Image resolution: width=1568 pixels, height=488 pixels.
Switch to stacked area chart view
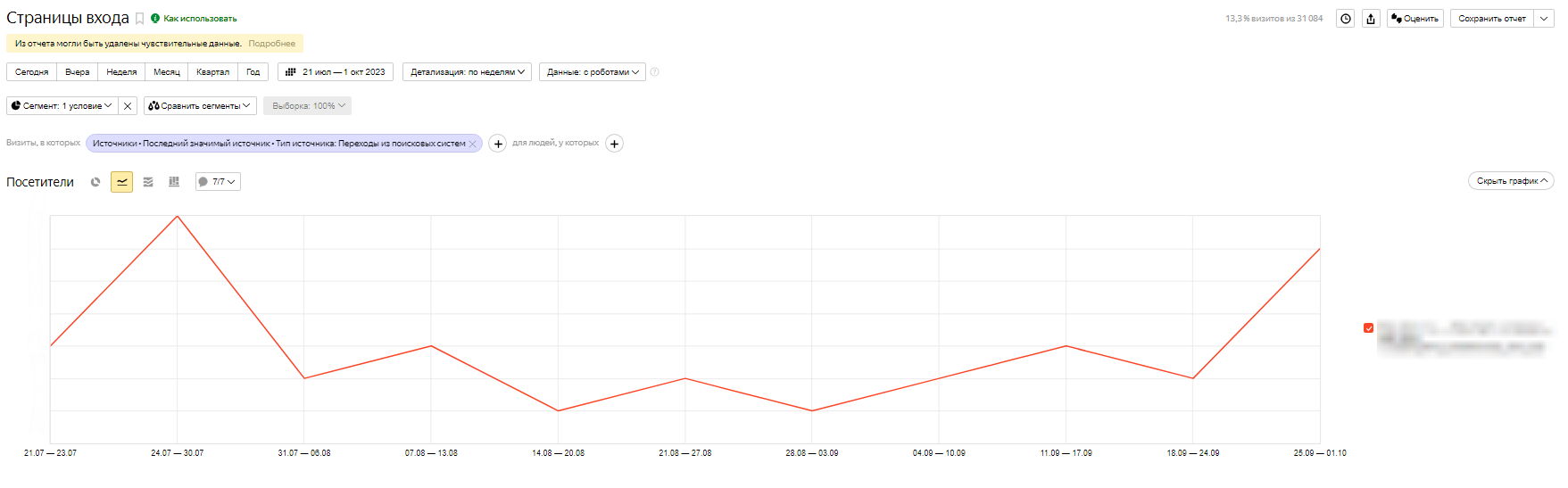tap(148, 182)
